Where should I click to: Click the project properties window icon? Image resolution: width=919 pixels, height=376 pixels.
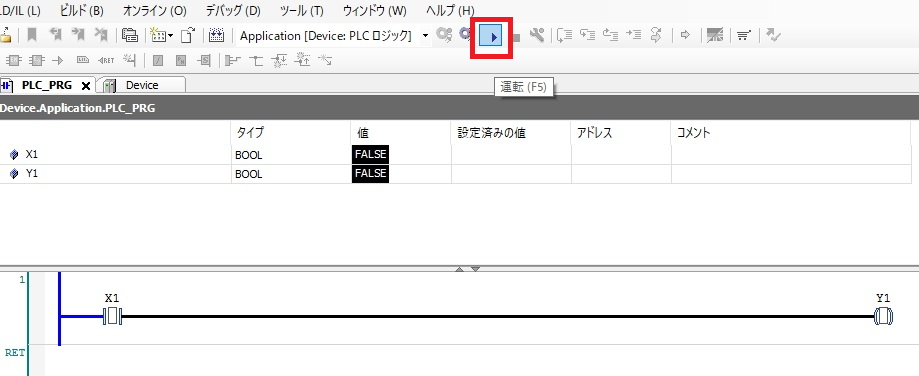pyautogui.click(x=130, y=36)
